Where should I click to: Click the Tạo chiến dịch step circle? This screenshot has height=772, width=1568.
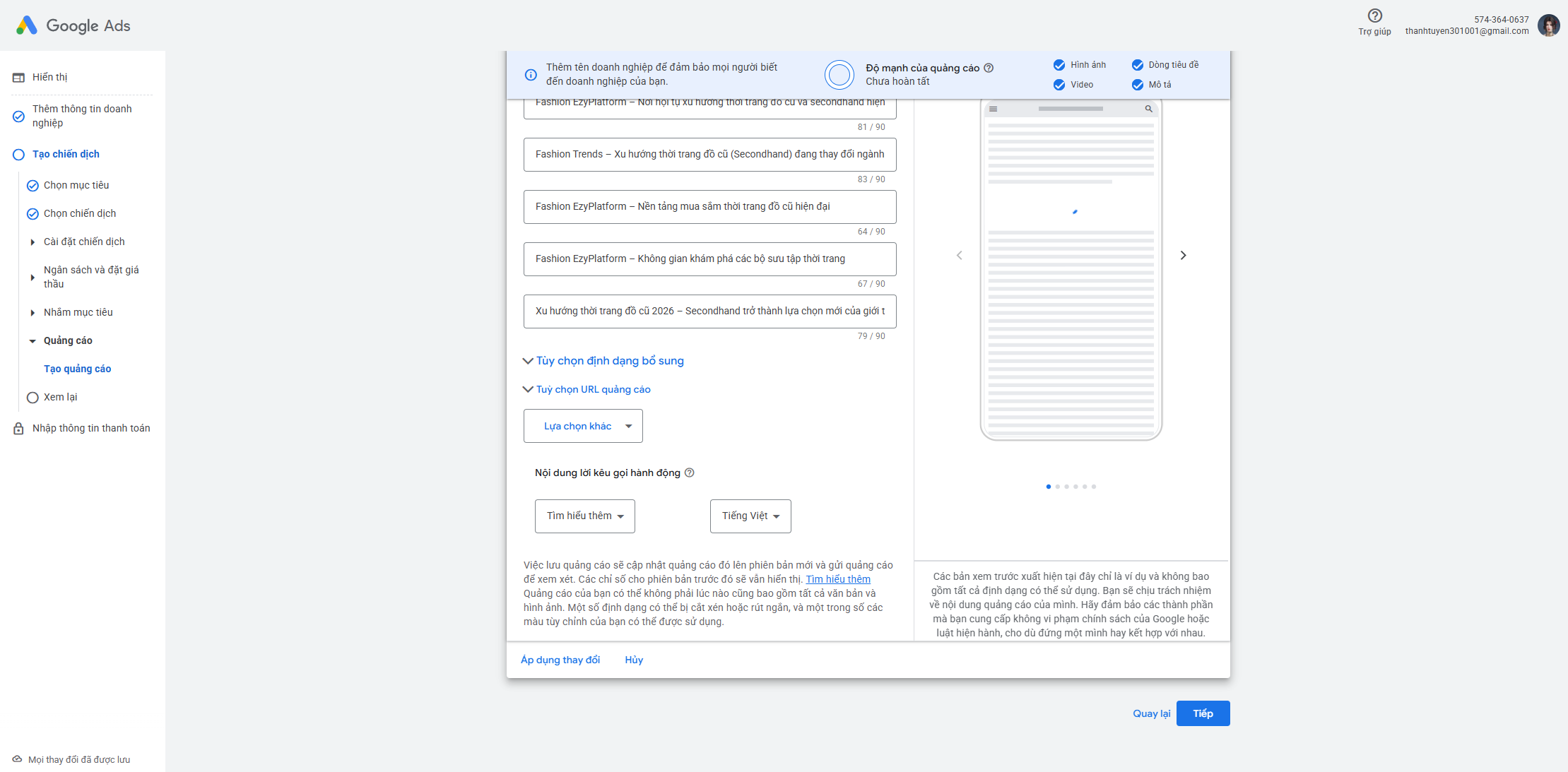(x=18, y=155)
